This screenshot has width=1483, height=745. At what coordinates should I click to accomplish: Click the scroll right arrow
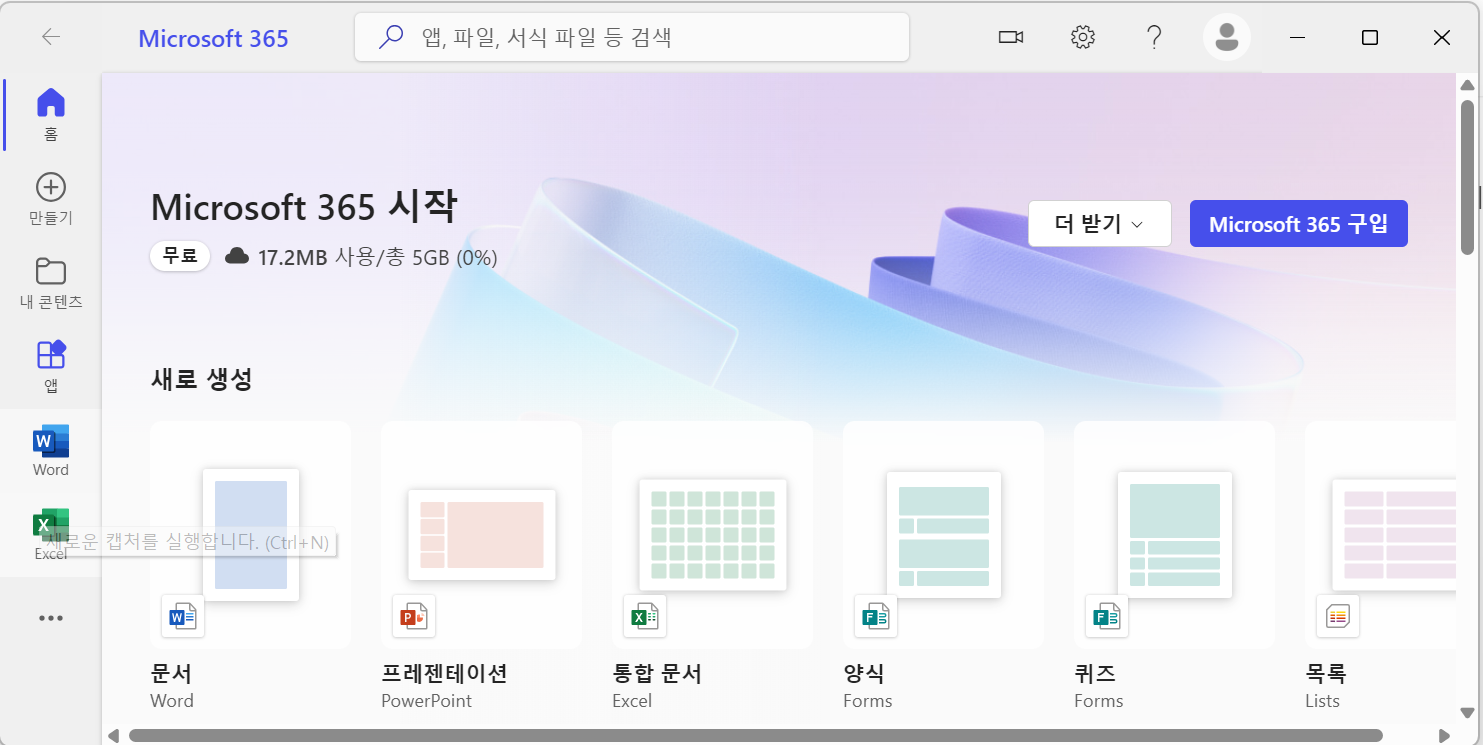click(x=1444, y=736)
